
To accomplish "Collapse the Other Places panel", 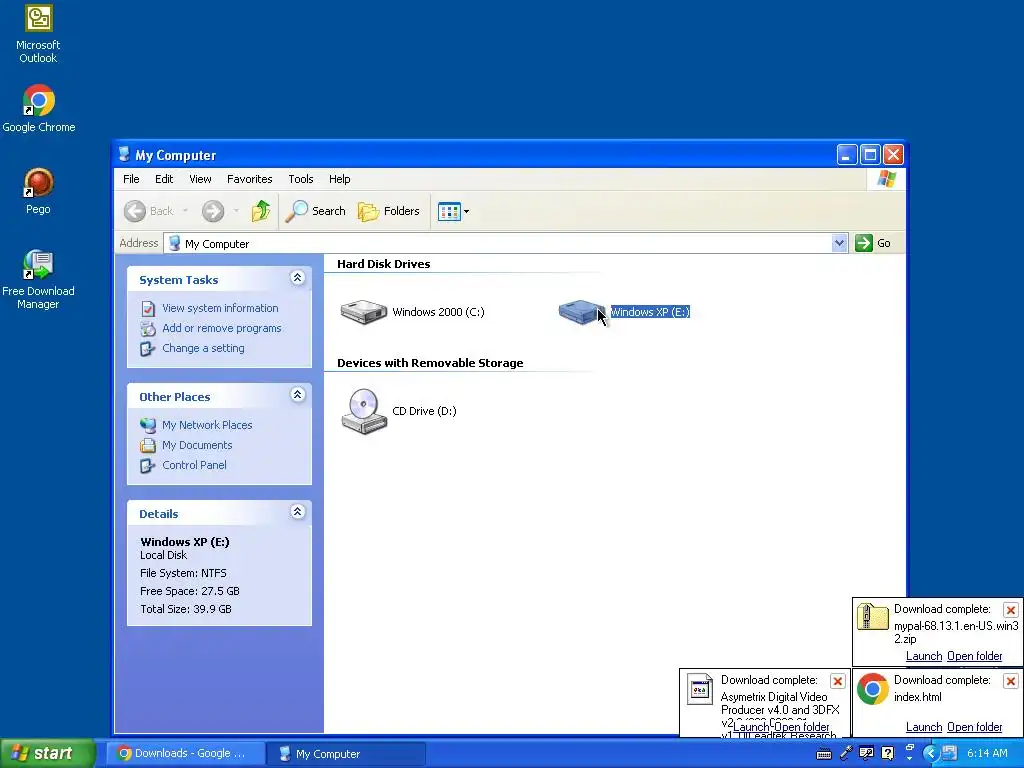I will click(x=297, y=395).
